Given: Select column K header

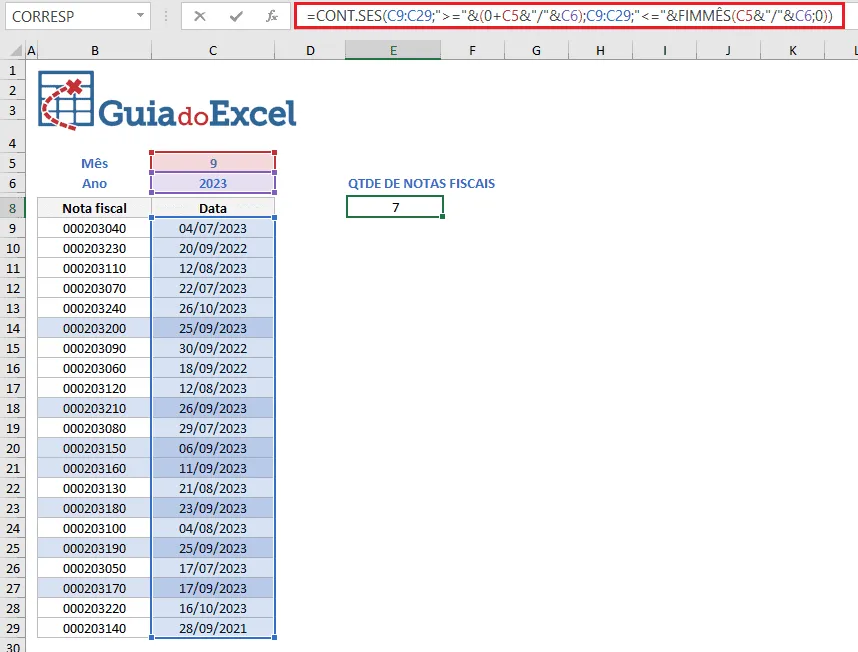Looking at the screenshot, I should (x=792, y=51).
